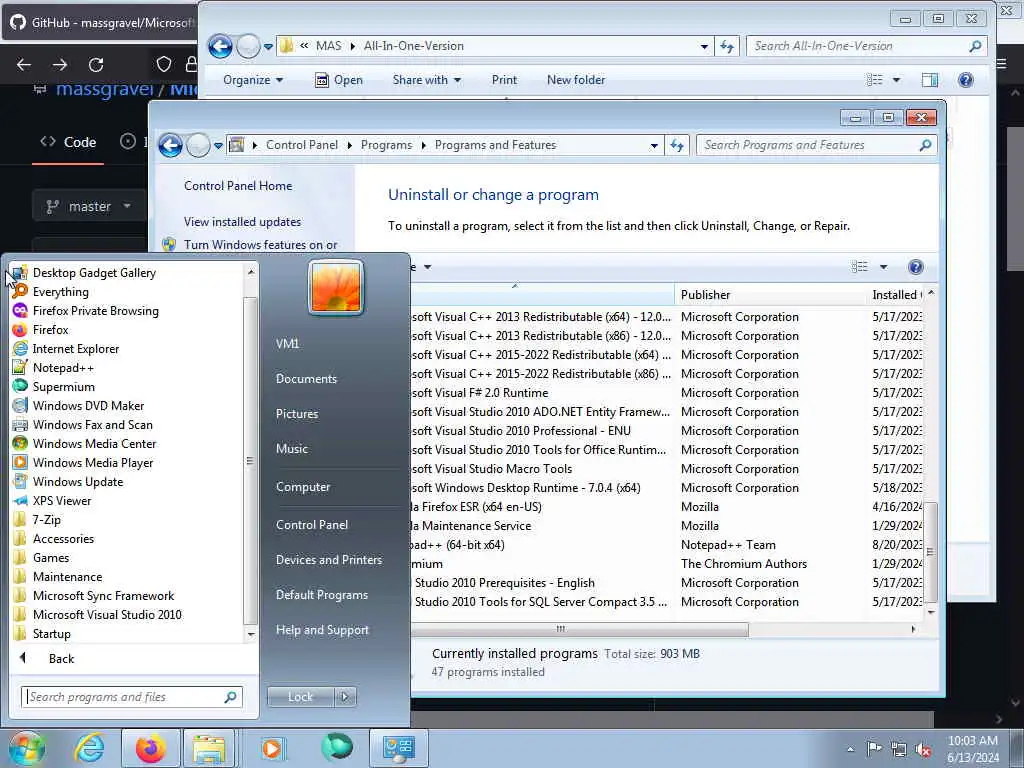Open view options dropdown in Programs and Features
1024x768 pixels.
pos(884,266)
